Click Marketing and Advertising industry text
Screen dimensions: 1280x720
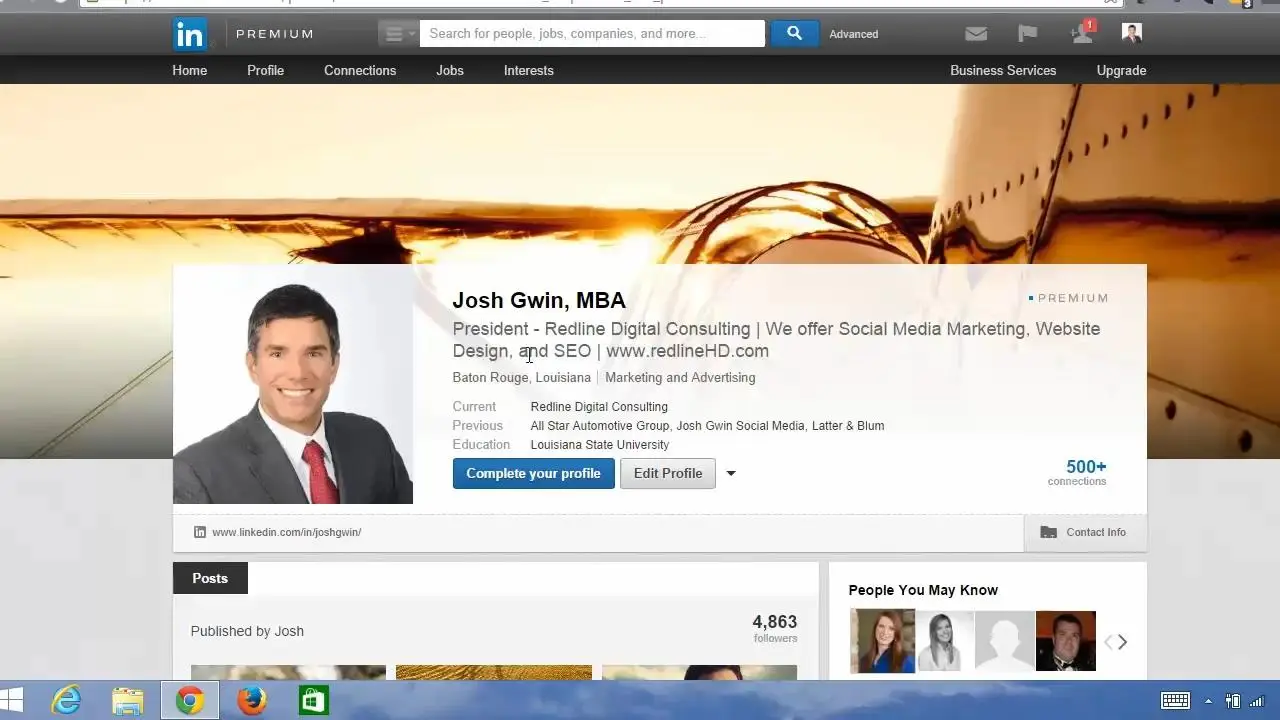(680, 377)
